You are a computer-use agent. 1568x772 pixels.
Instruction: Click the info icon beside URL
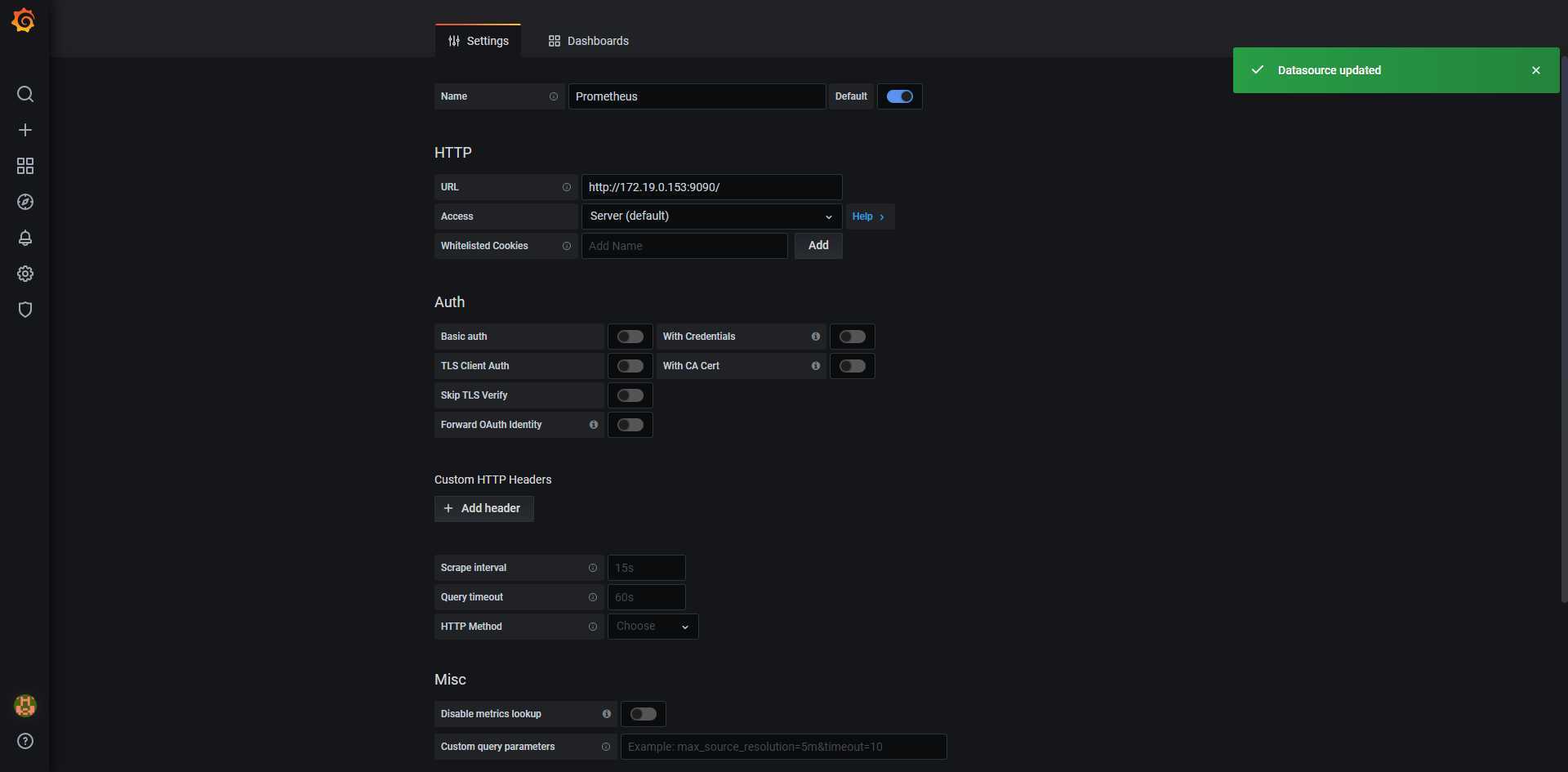click(x=567, y=187)
